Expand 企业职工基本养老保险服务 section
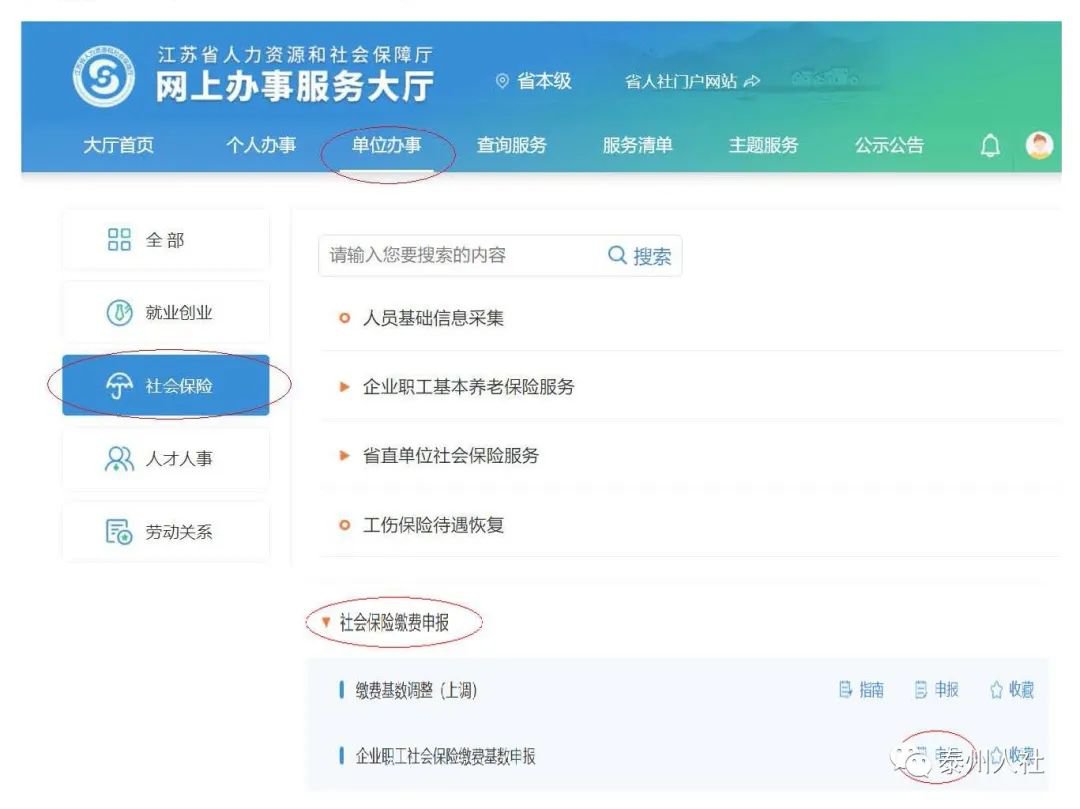The height and width of the screenshot is (809, 1080). pyautogui.click(x=468, y=387)
